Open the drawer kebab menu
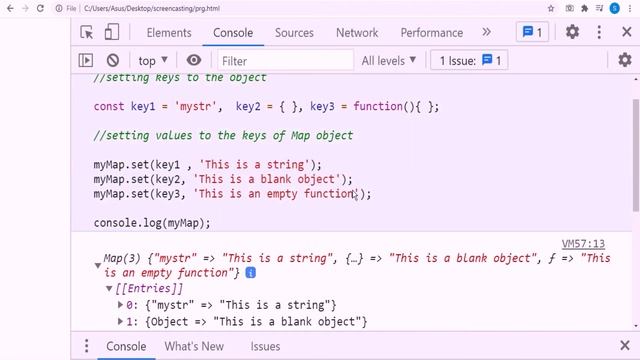 [86, 346]
